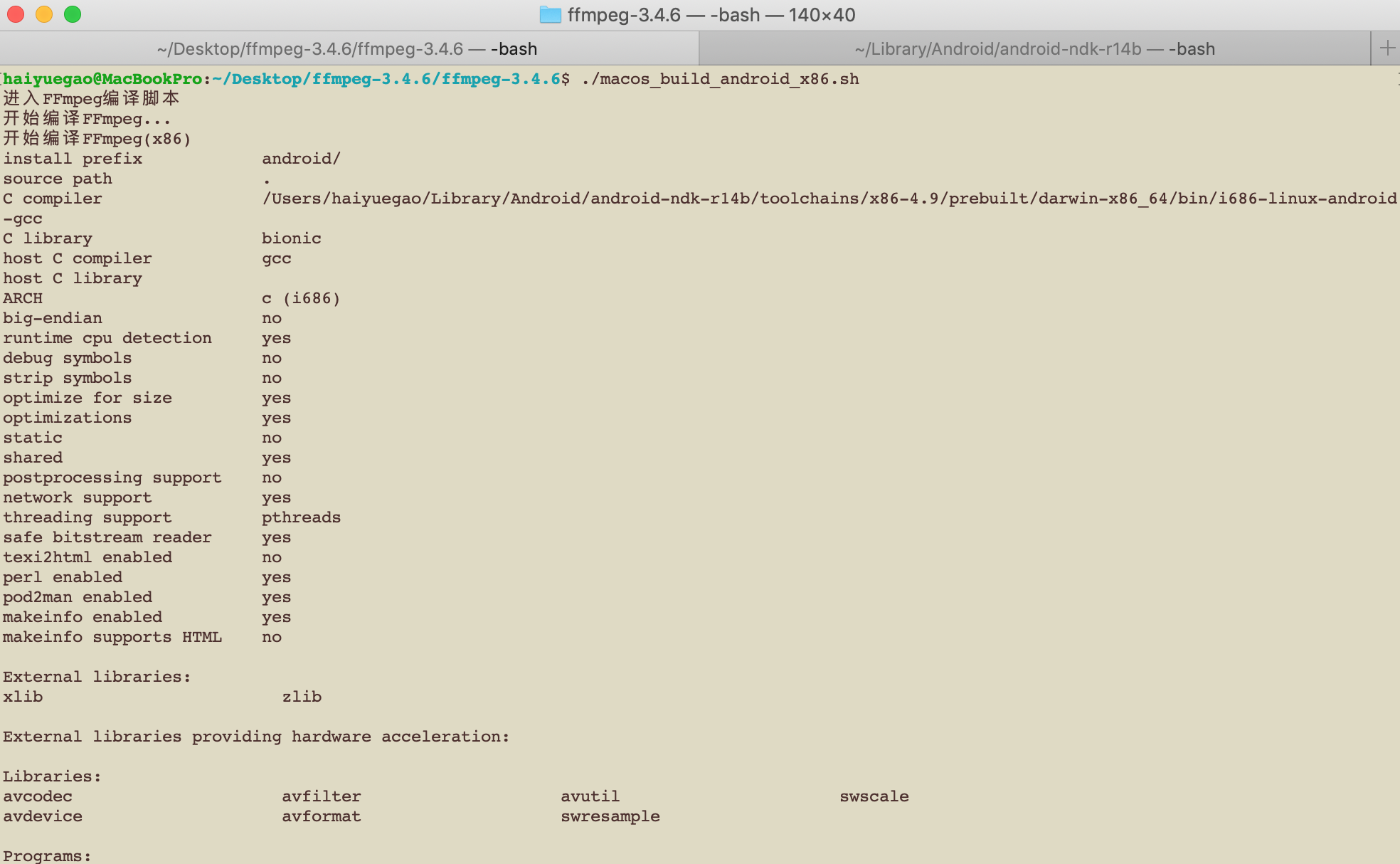1400x864 pixels.
Task: Click the 'avfilter' library name
Action: pyautogui.click(x=322, y=796)
